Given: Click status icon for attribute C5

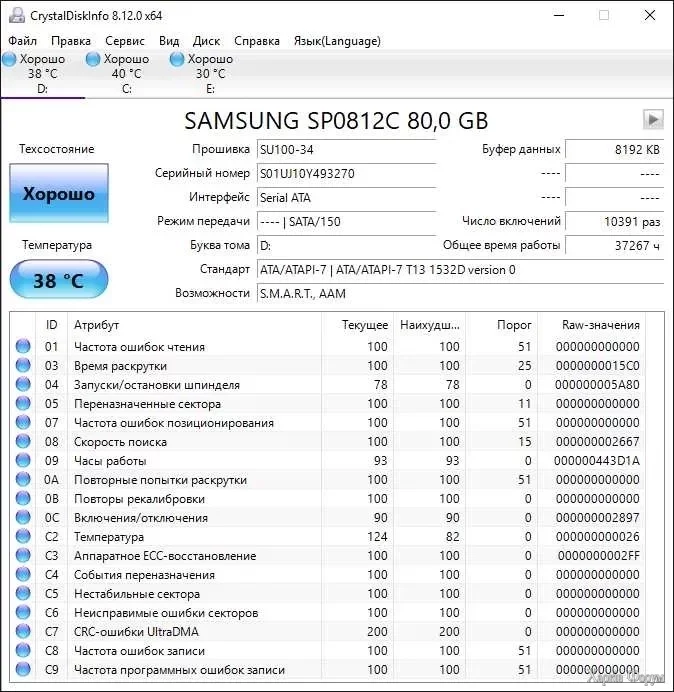Looking at the screenshot, I should (23, 593).
